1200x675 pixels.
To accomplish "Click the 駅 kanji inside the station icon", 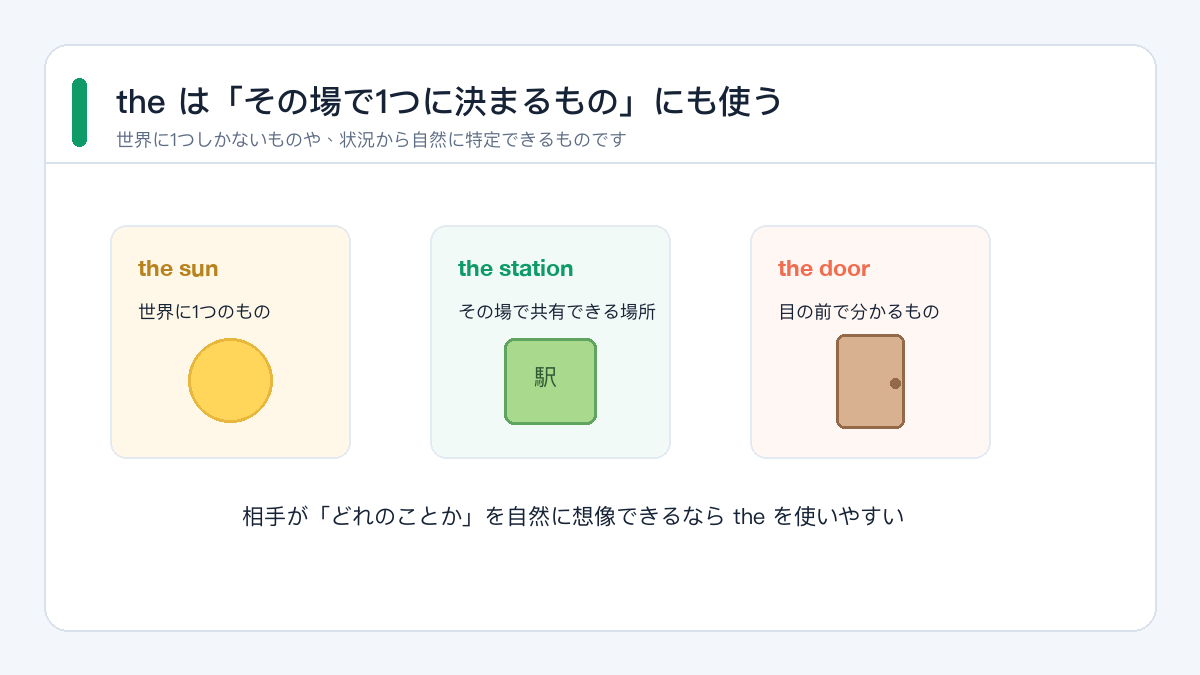I will [546, 377].
